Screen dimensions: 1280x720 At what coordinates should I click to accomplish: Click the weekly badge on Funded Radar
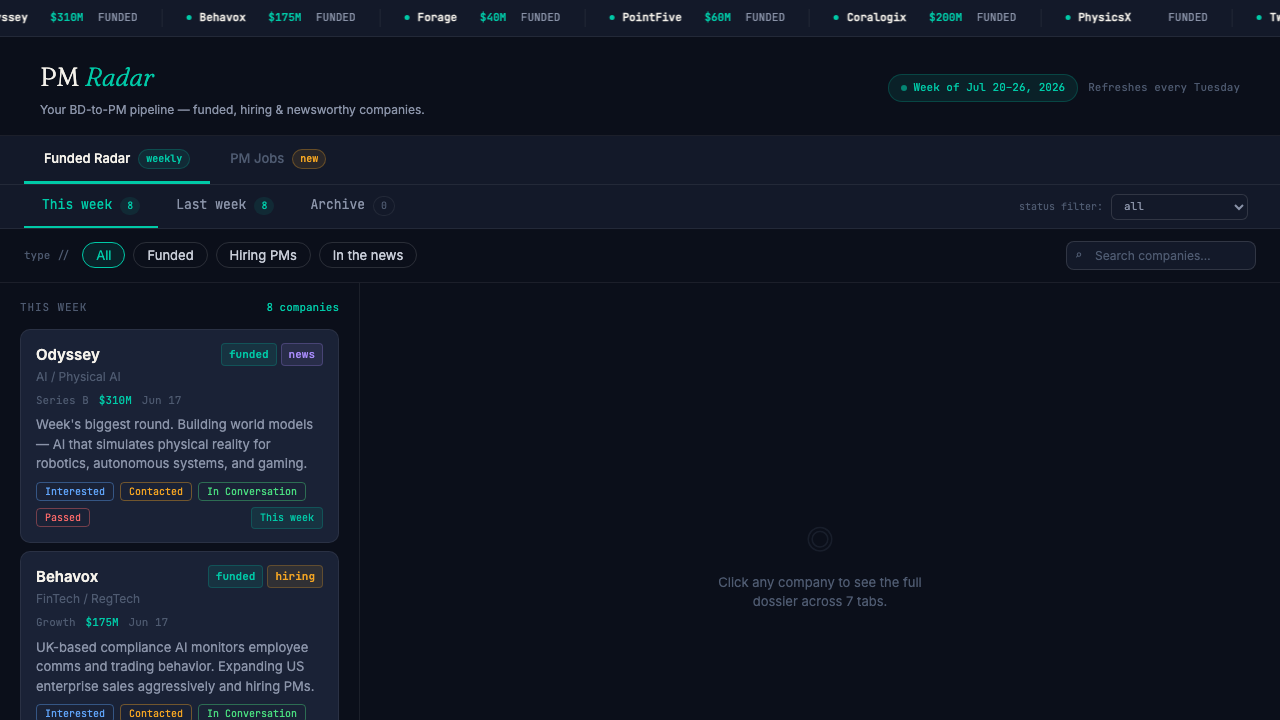(x=164, y=159)
